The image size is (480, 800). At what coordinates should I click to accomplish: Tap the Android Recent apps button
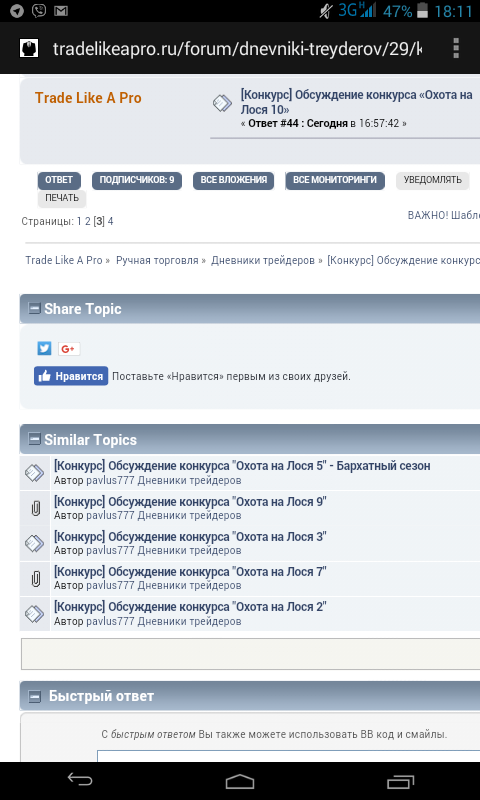(401, 781)
